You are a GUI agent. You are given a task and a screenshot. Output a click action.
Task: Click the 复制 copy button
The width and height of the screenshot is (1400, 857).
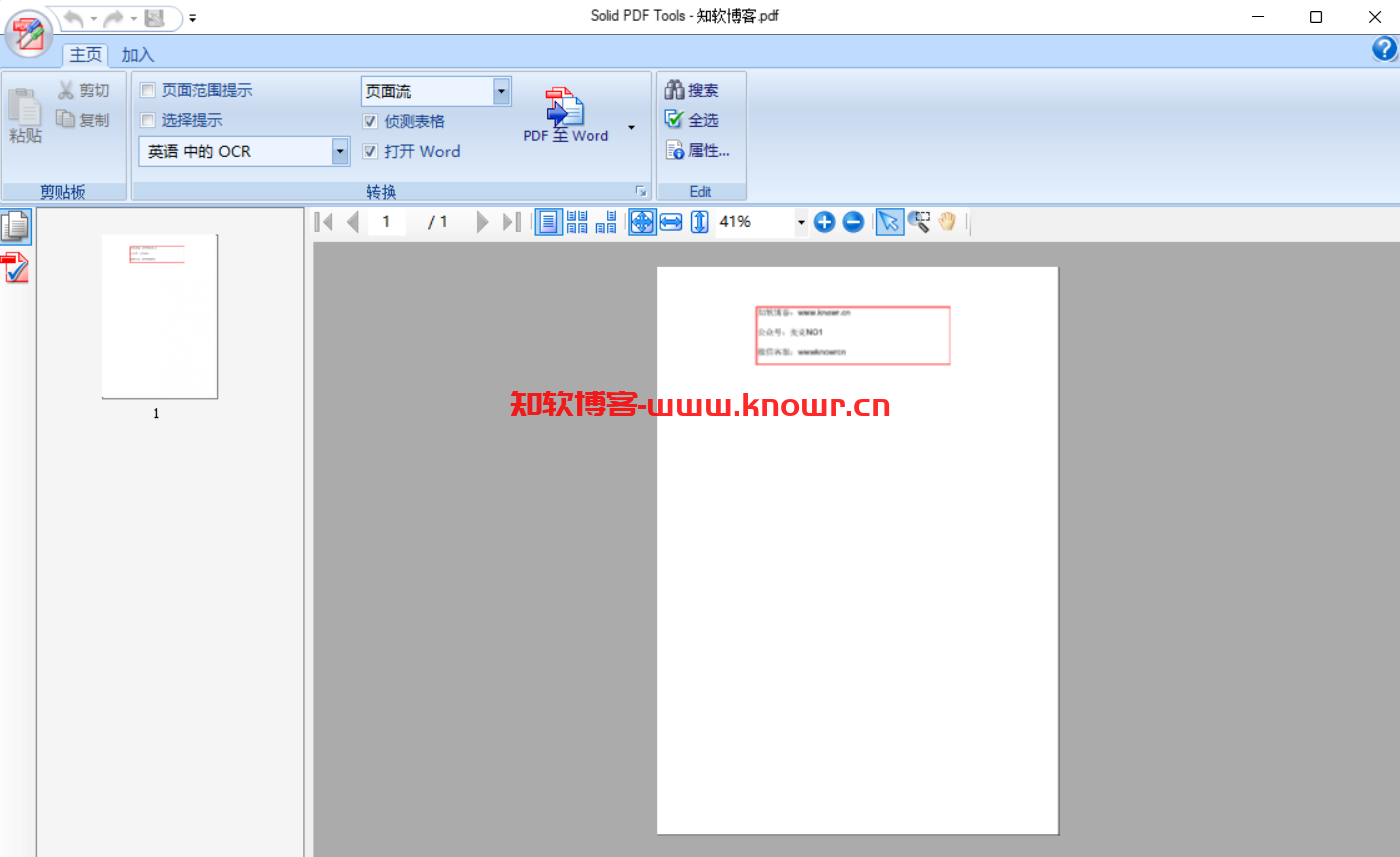(83, 120)
